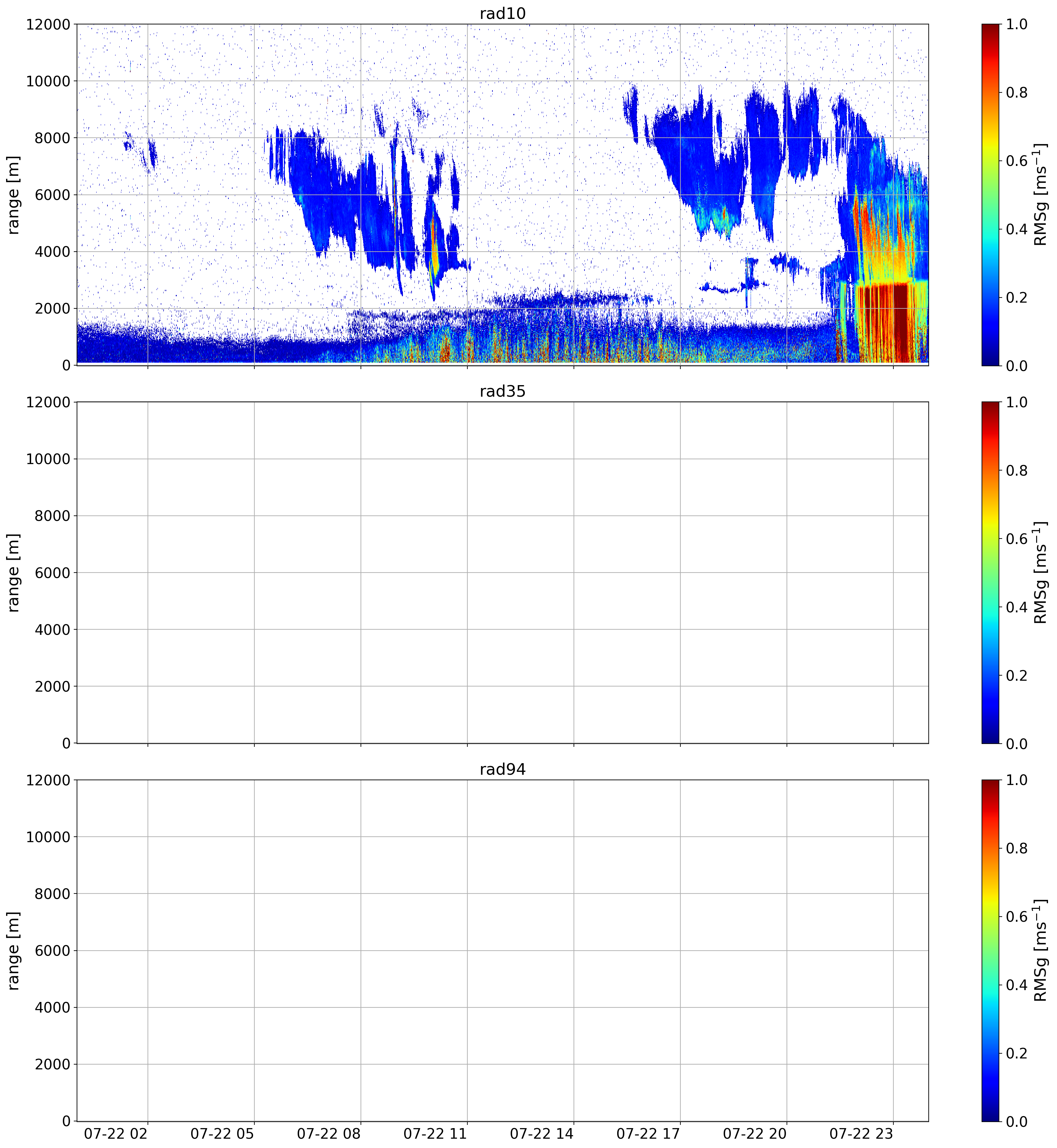Click the 2000 tick label on rad94 axis

pyautogui.click(x=52, y=1065)
